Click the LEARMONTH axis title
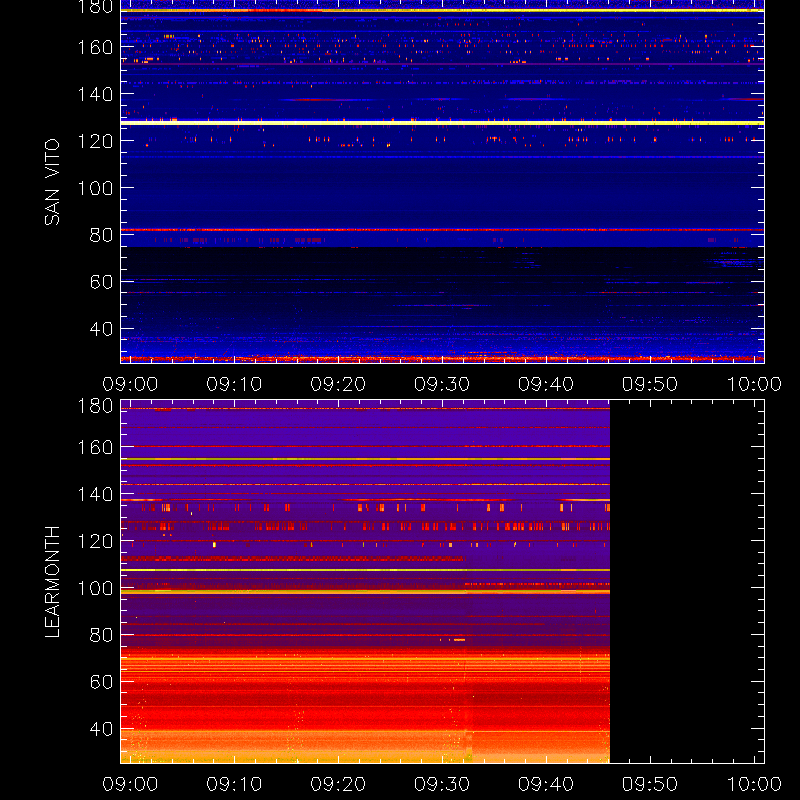The image size is (800, 800). [x=52, y=582]
